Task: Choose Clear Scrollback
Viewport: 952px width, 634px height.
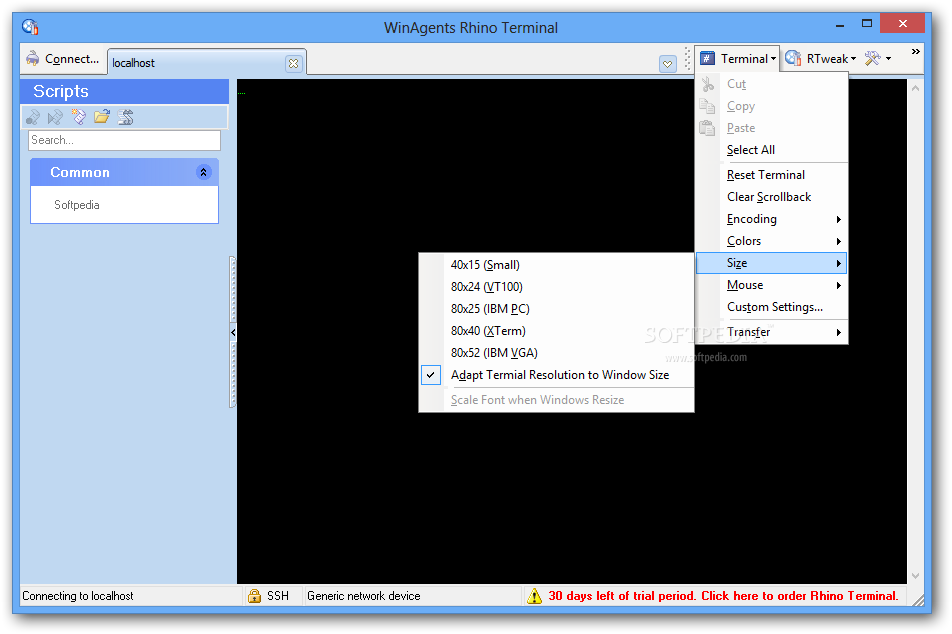Action: click(x=771, y=197)
